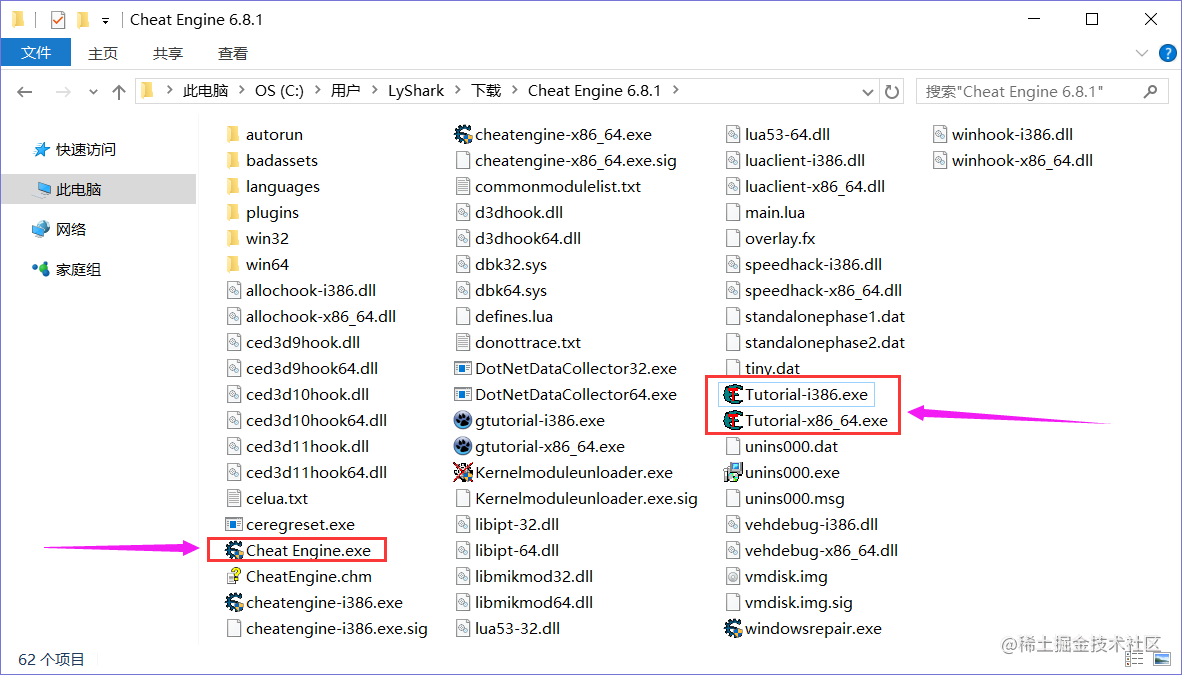1182x675 pixels.
Task: Expand the chevron after LyShark in path
Action: point(457,91)
